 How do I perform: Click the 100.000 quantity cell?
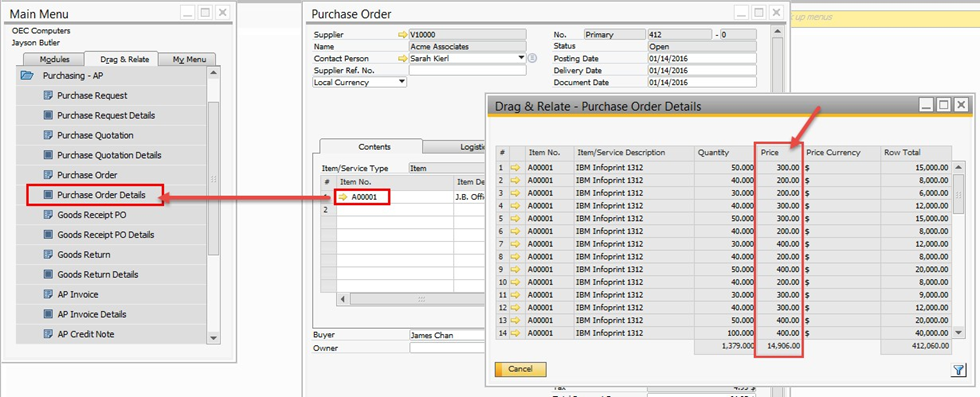click(x=725, y=333)
